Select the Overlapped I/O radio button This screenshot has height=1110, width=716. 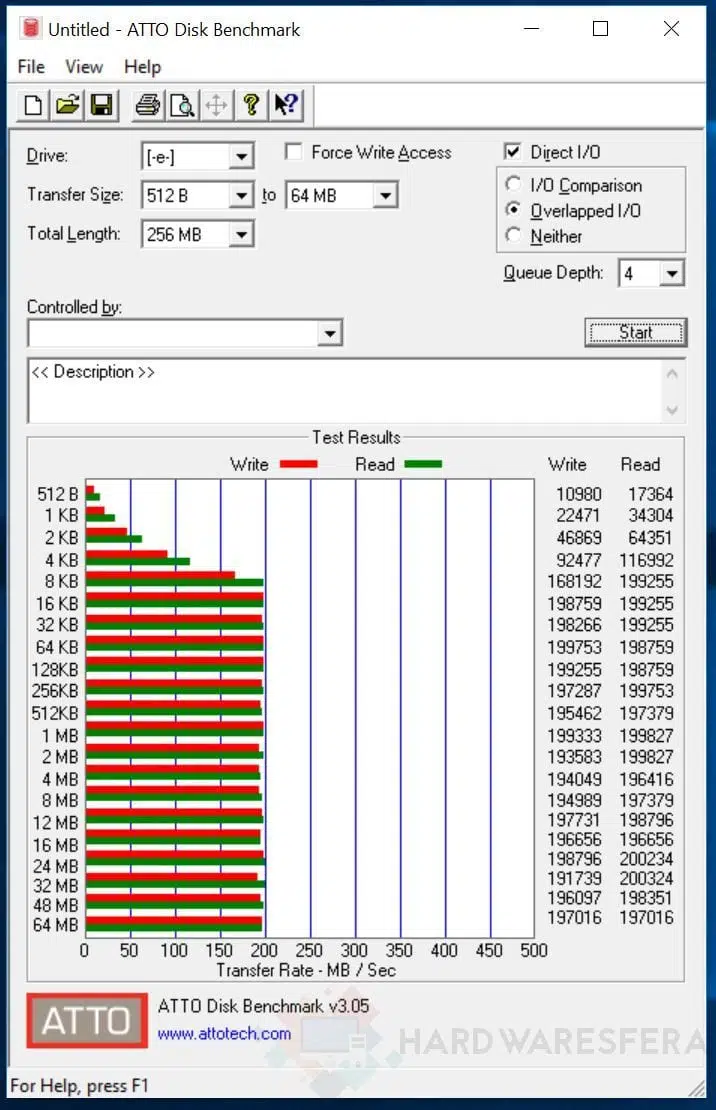[x=513, y=210]
